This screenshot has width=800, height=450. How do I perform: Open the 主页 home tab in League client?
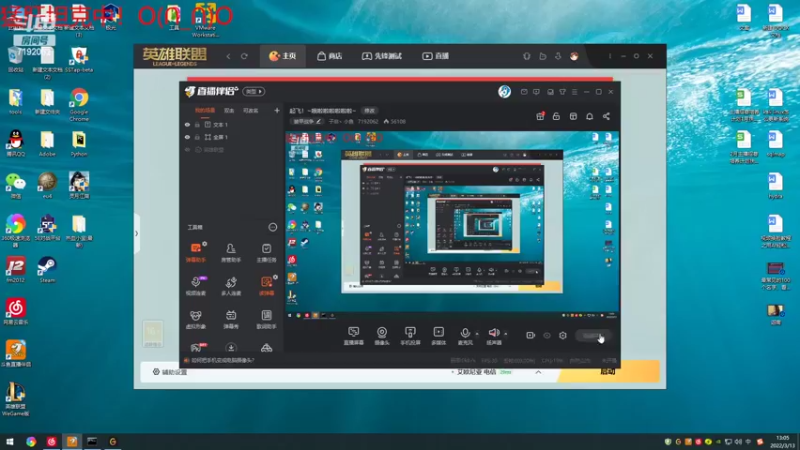[x=283, y=56]
